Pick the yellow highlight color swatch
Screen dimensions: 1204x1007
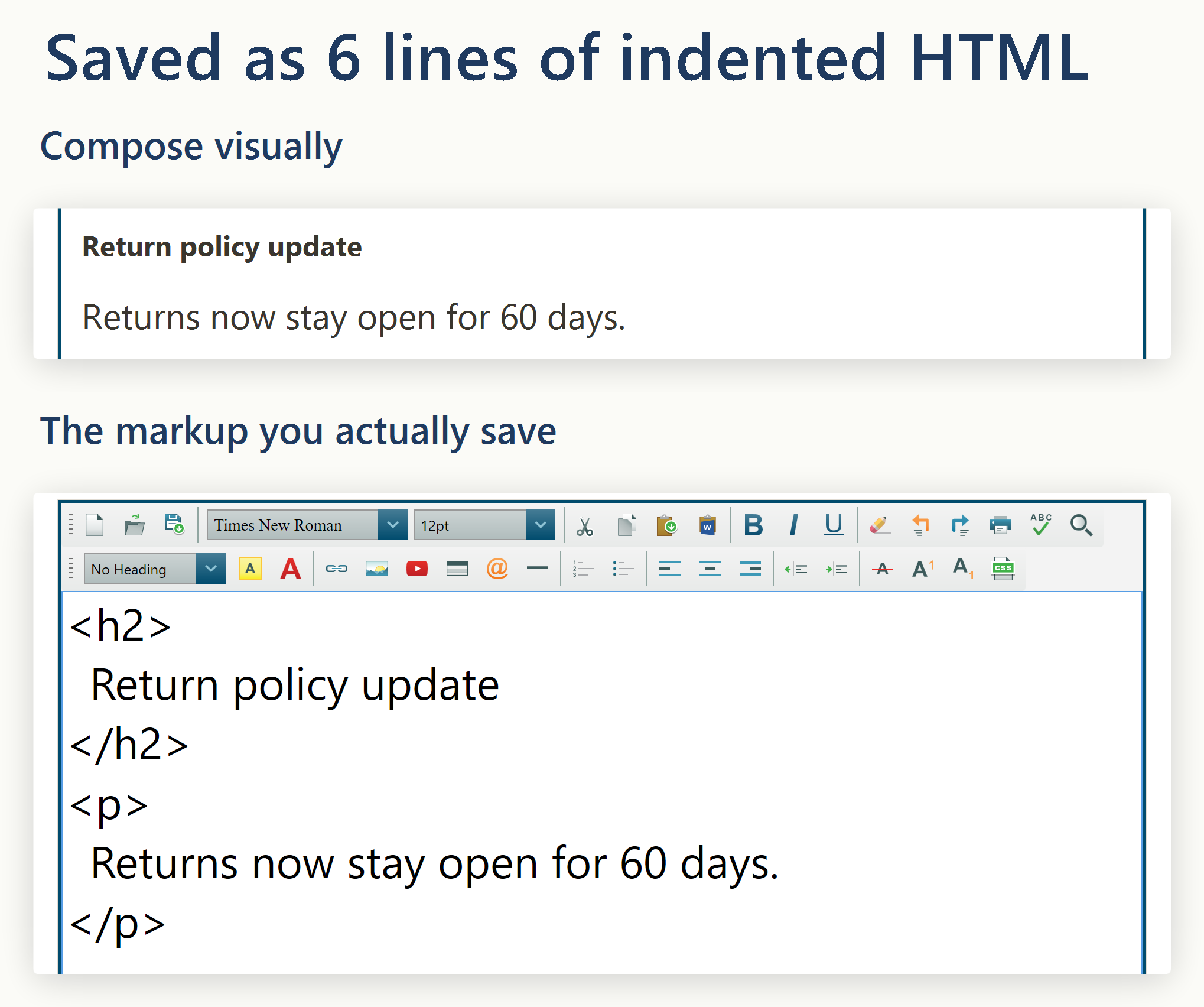[x=250, y=569]
